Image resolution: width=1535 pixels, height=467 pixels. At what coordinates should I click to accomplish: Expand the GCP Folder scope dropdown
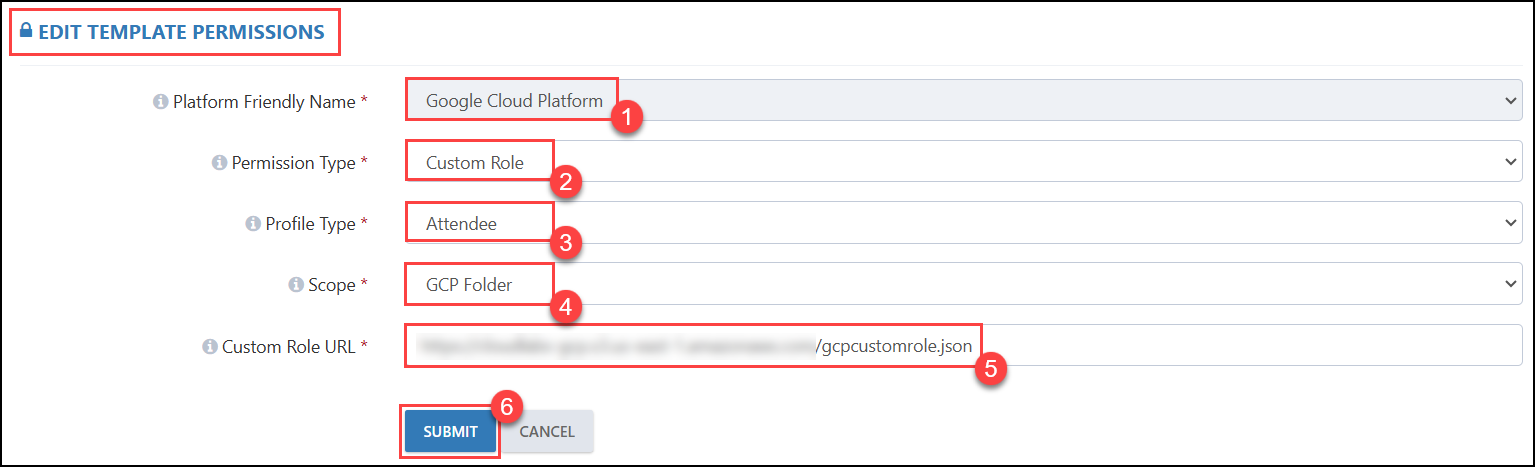pyautogui.click(x=964, y=284)
